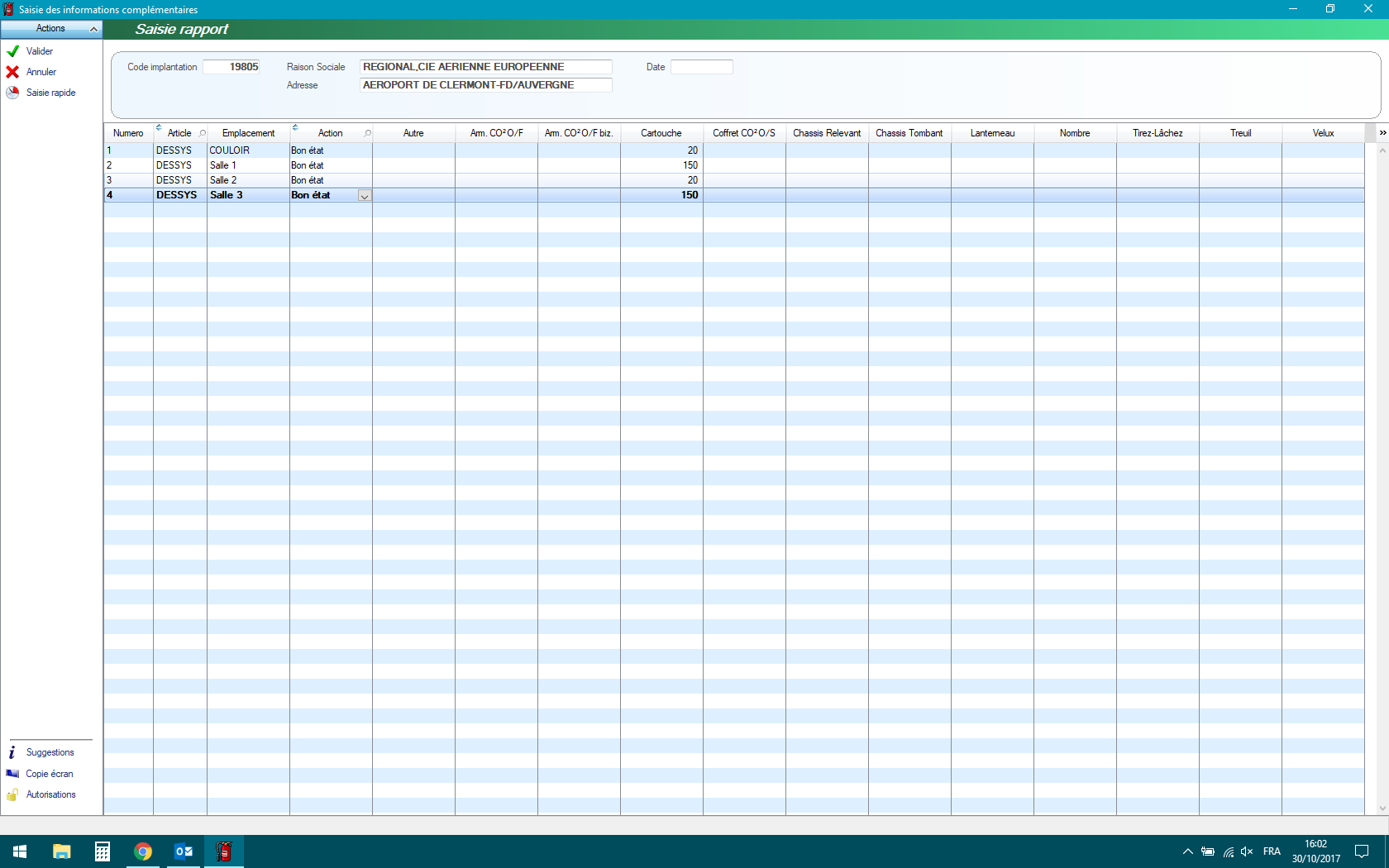
Task: Click the Autre column header
Action: click(413, 133)
